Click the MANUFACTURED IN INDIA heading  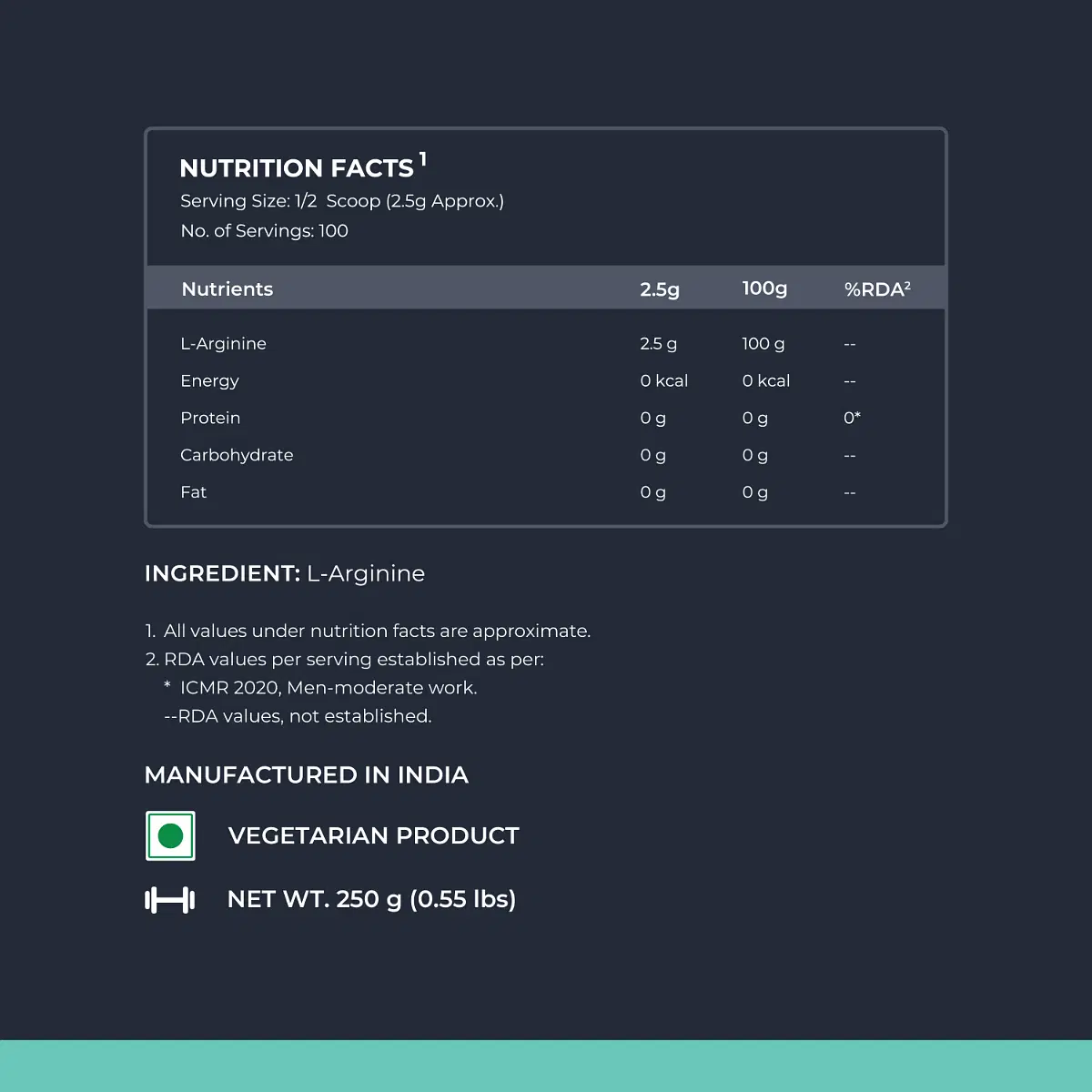coord(307,775)
